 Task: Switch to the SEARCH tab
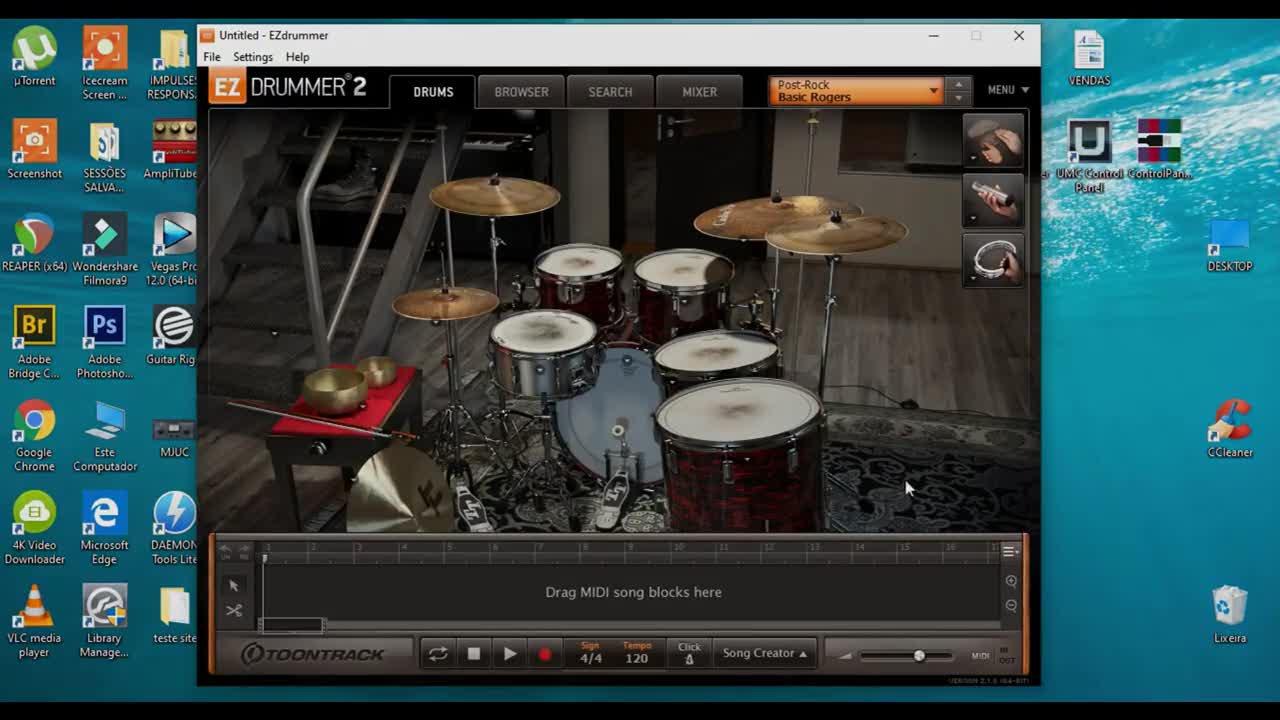[610, 91]
